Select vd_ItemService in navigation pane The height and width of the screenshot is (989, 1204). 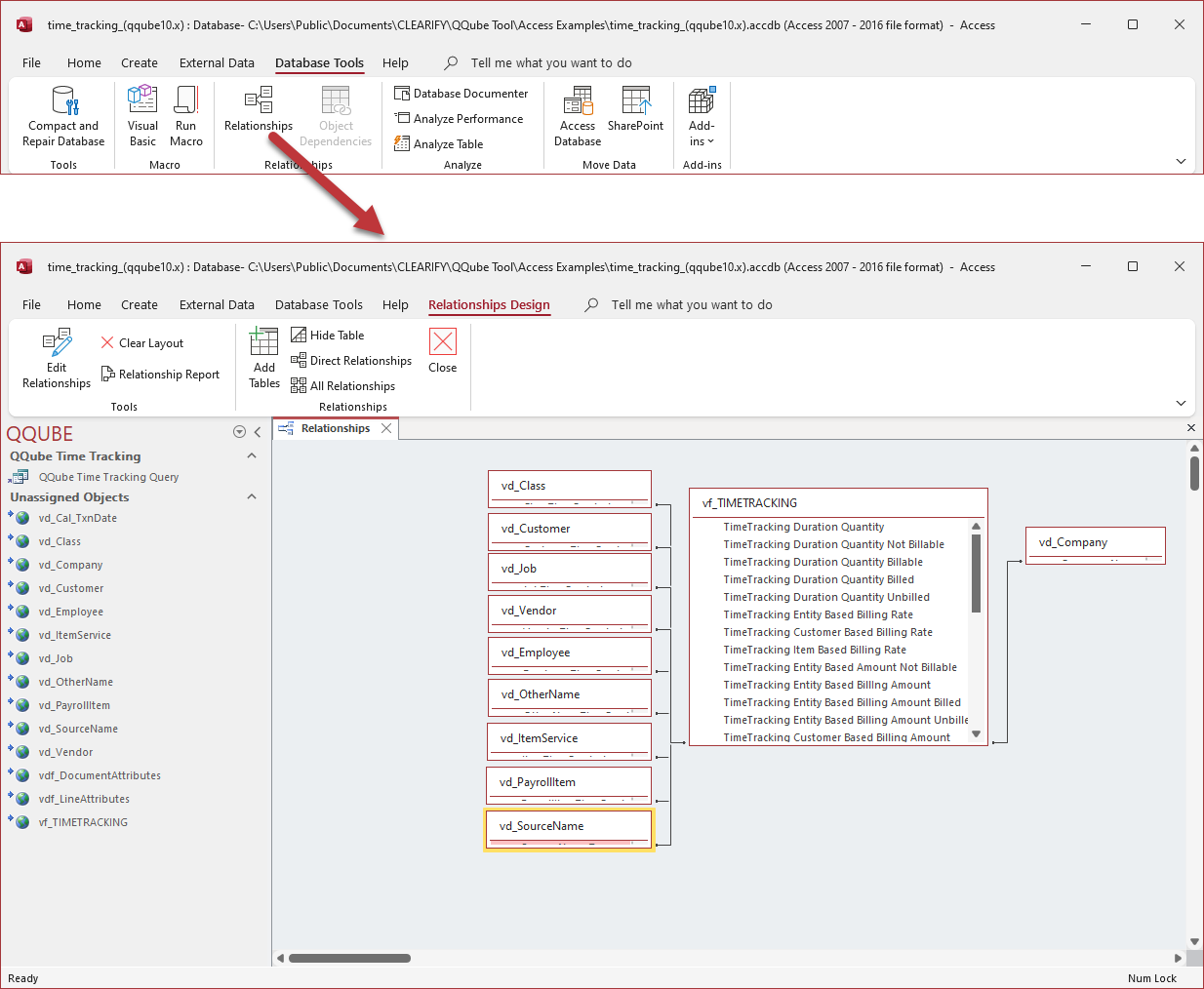pyautogui.click(x=75, y=635)
